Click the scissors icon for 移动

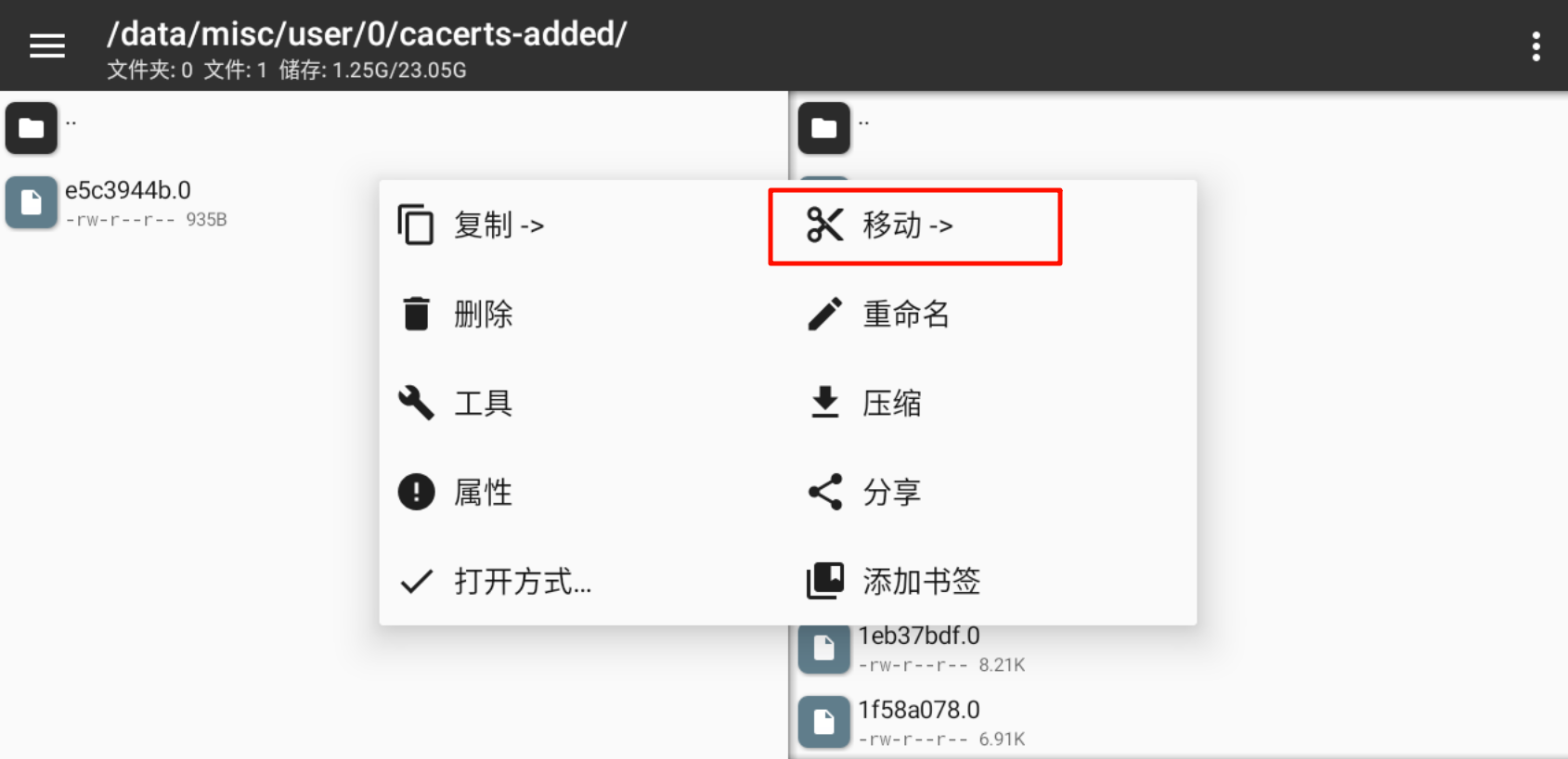(x=824, y=225)
